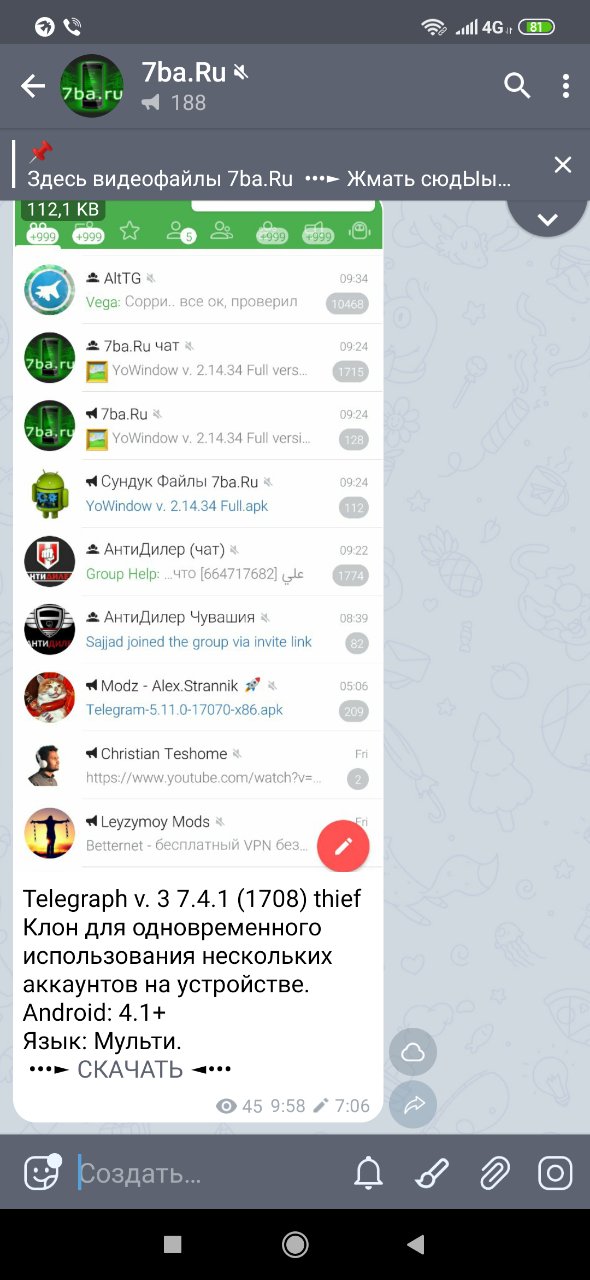
Task: Tap the red pencil compose button in the image
Action: click(x=343, y=846)
